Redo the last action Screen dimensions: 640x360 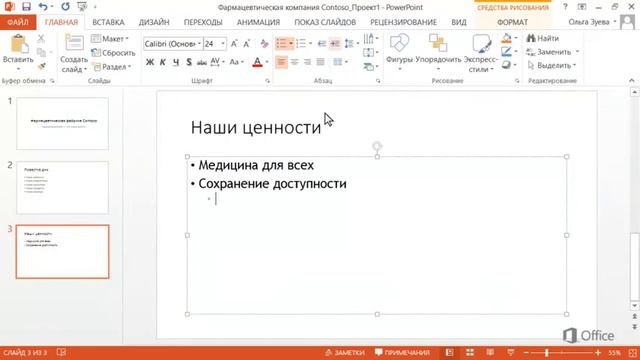[x=65, y=7]
